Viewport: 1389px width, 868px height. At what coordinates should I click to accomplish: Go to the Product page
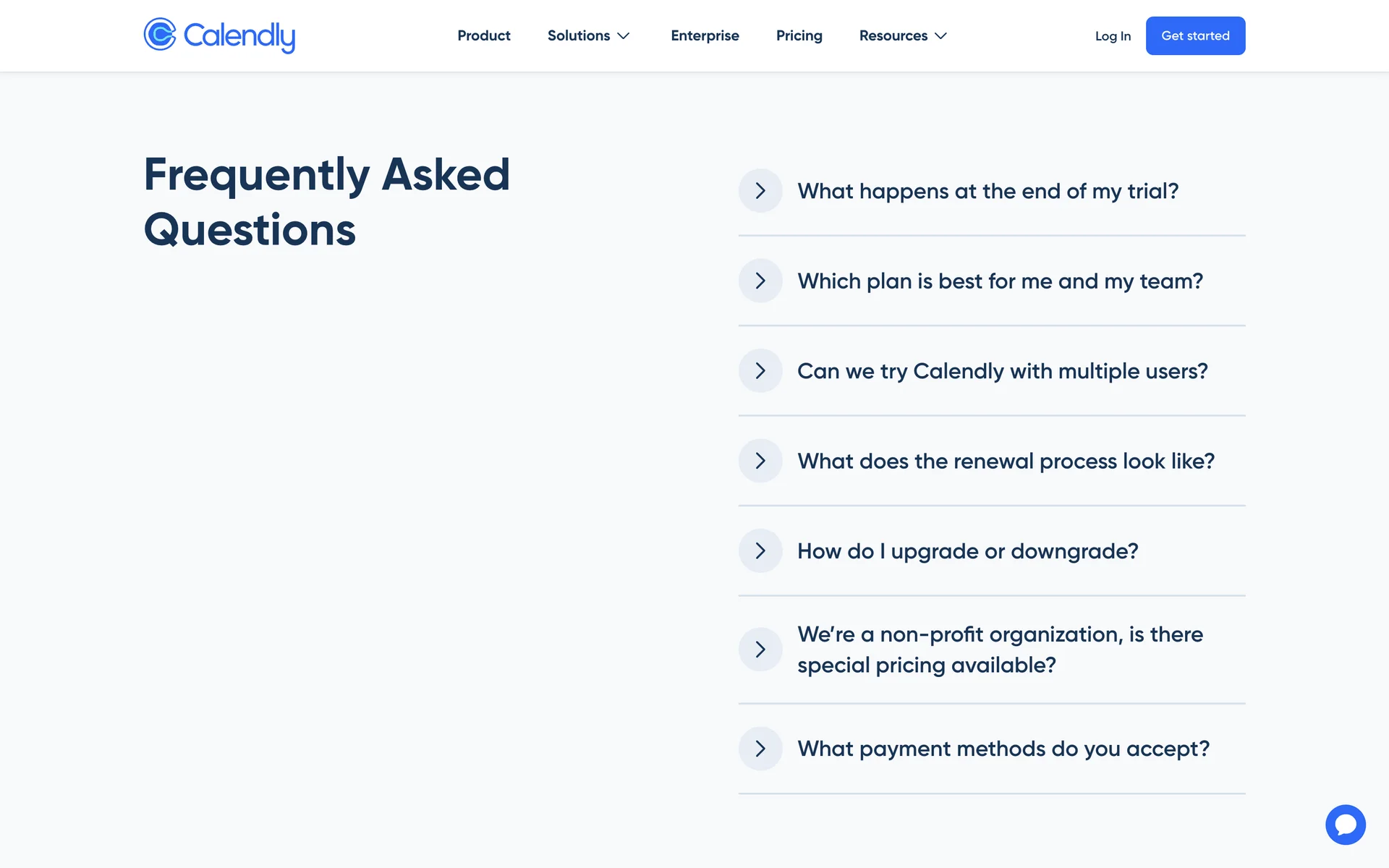tap(483, 35)
